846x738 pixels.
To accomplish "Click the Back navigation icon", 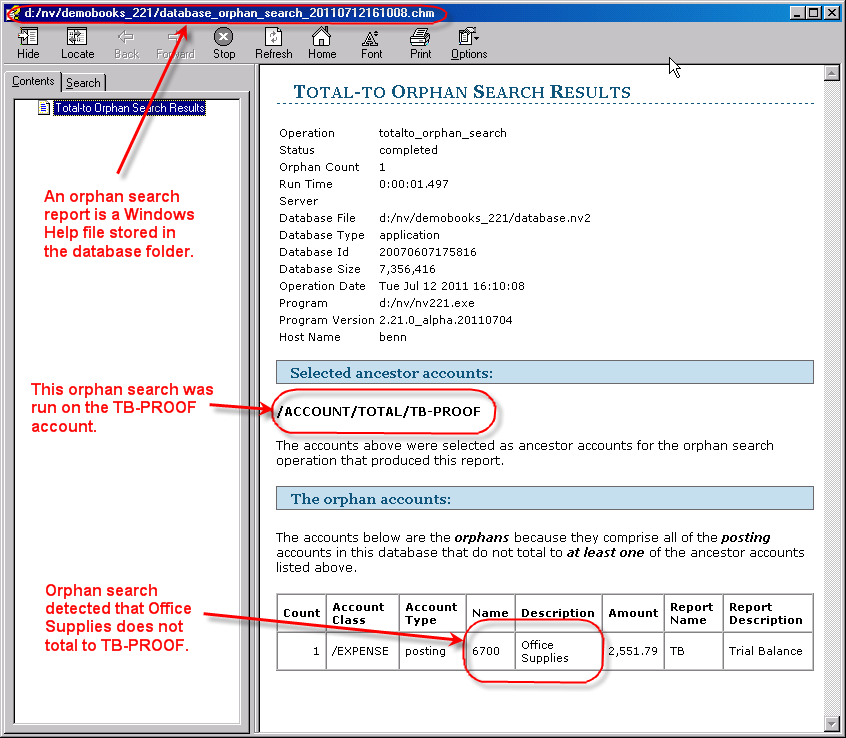I will [x=126, y=43].
